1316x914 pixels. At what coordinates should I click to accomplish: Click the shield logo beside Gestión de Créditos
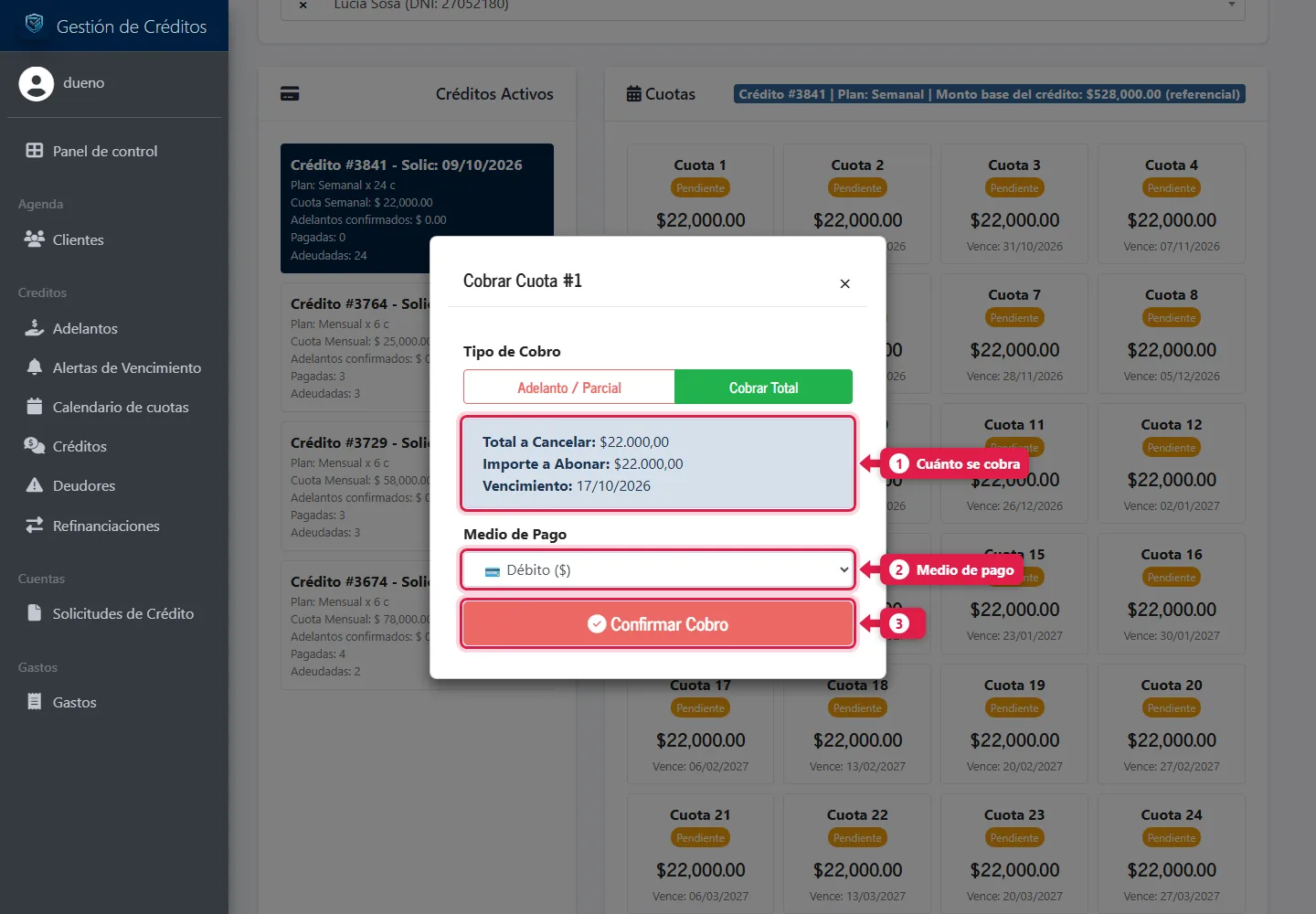coord(35,24)
